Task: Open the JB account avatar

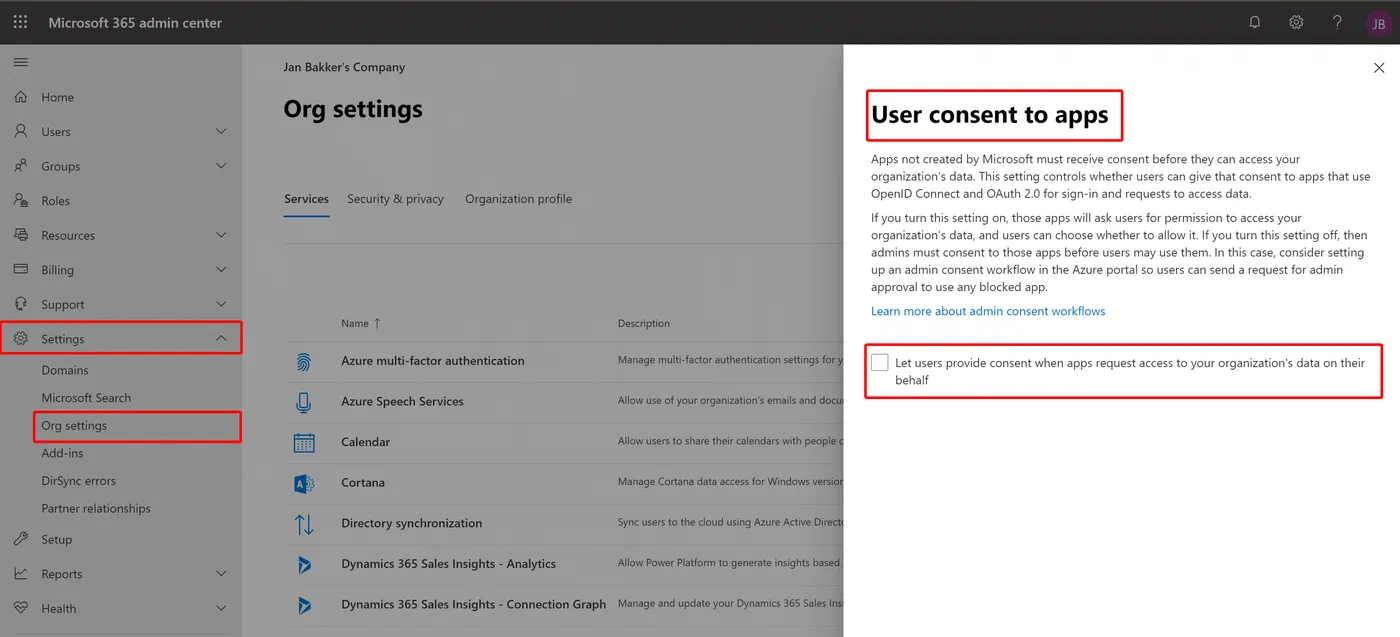Action: coord(1378,23)
